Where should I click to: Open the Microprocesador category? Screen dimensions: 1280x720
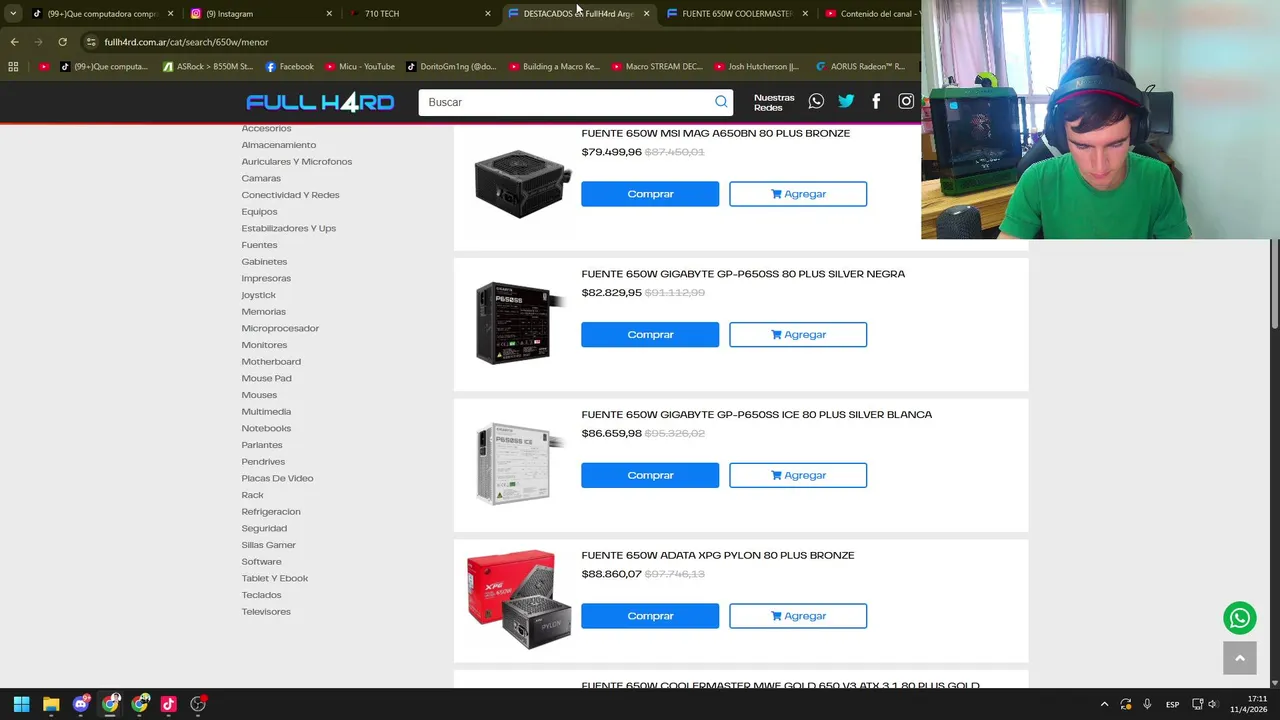(x=280, y=328)
